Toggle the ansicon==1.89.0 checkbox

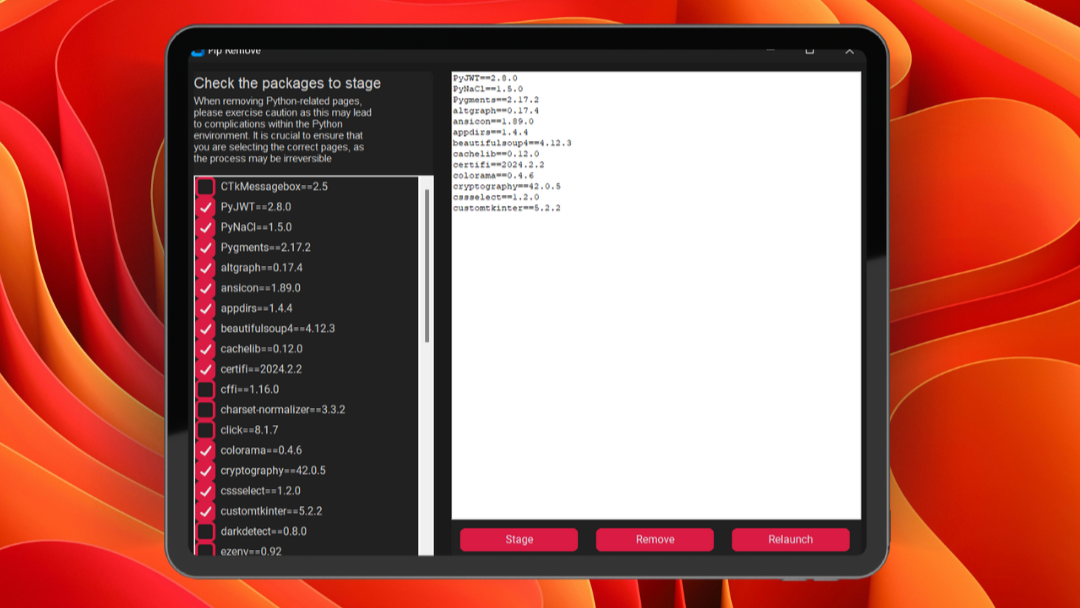205,288
